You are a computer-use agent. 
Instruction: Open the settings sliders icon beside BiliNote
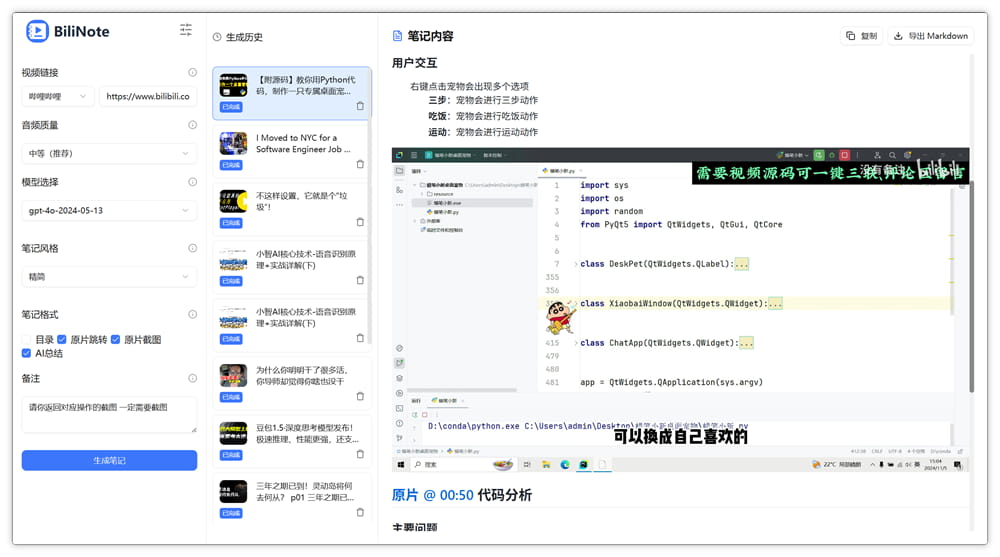pos(186,30)
